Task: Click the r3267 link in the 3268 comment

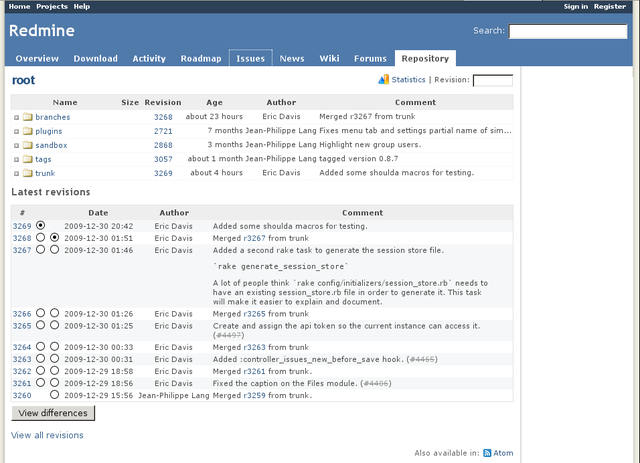Action: tap(254, 238)
